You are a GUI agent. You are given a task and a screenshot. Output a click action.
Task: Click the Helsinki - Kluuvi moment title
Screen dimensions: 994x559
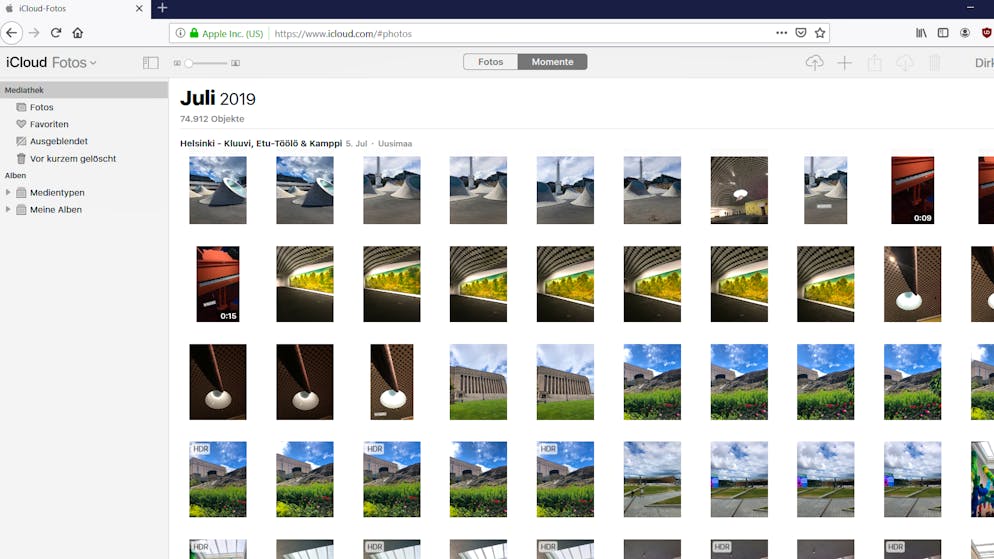tap(261, 143)
